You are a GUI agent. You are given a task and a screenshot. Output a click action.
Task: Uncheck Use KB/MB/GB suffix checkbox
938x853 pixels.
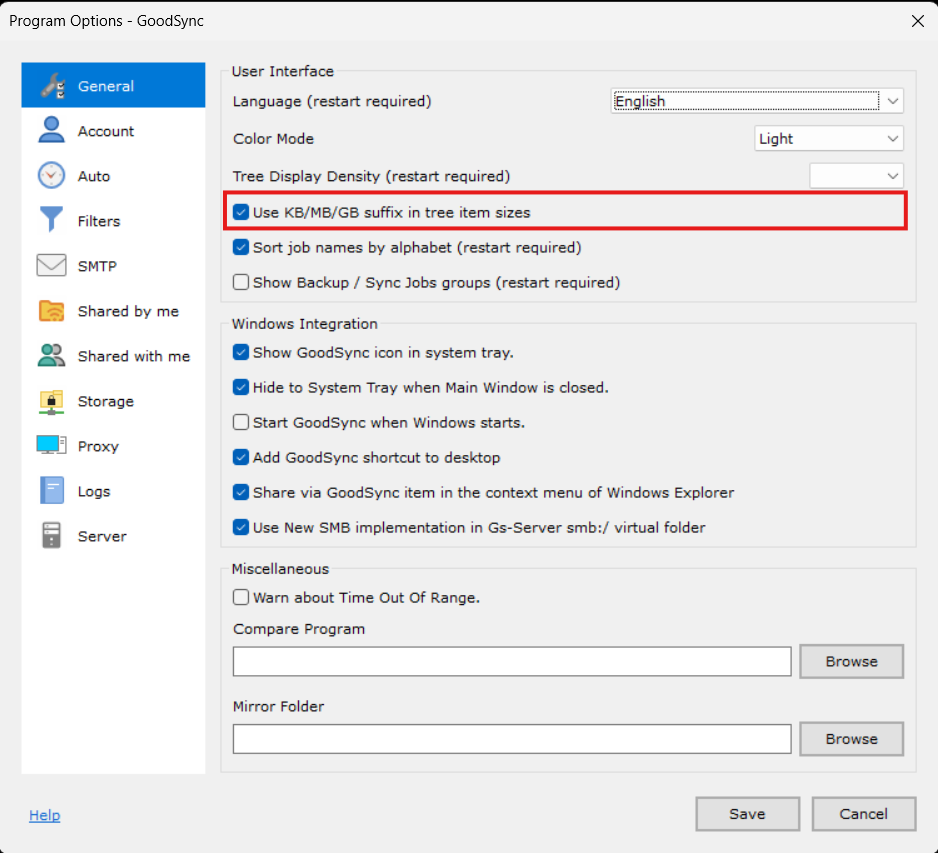coord(241,212)
